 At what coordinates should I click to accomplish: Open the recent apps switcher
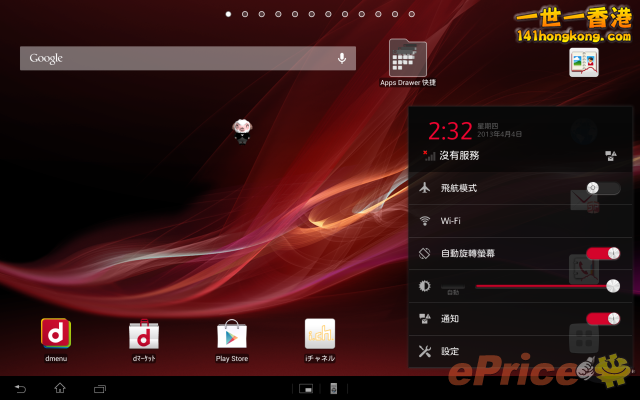[x=99, y=388]
